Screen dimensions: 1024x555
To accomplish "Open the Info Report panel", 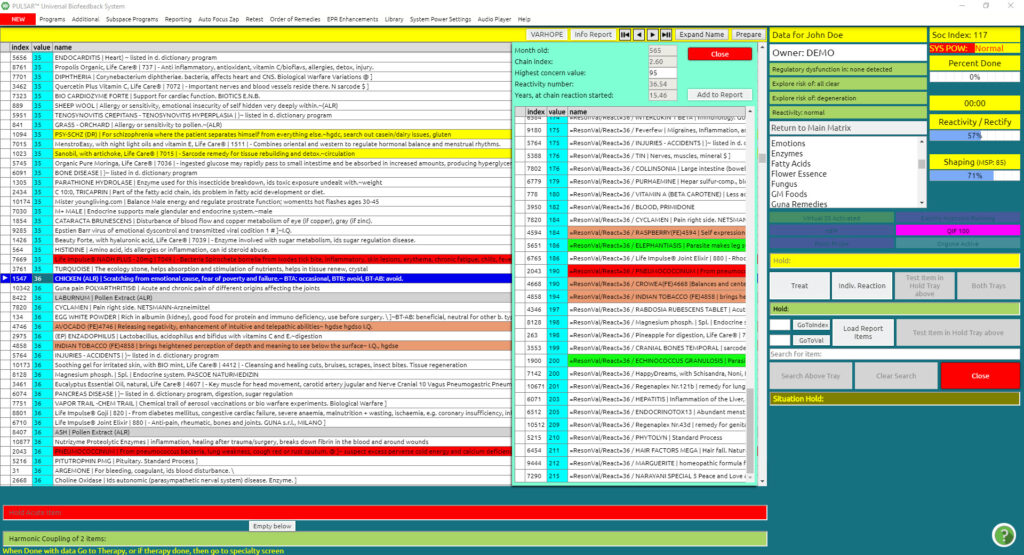I will pyautogui.click(x=593, y=34).
